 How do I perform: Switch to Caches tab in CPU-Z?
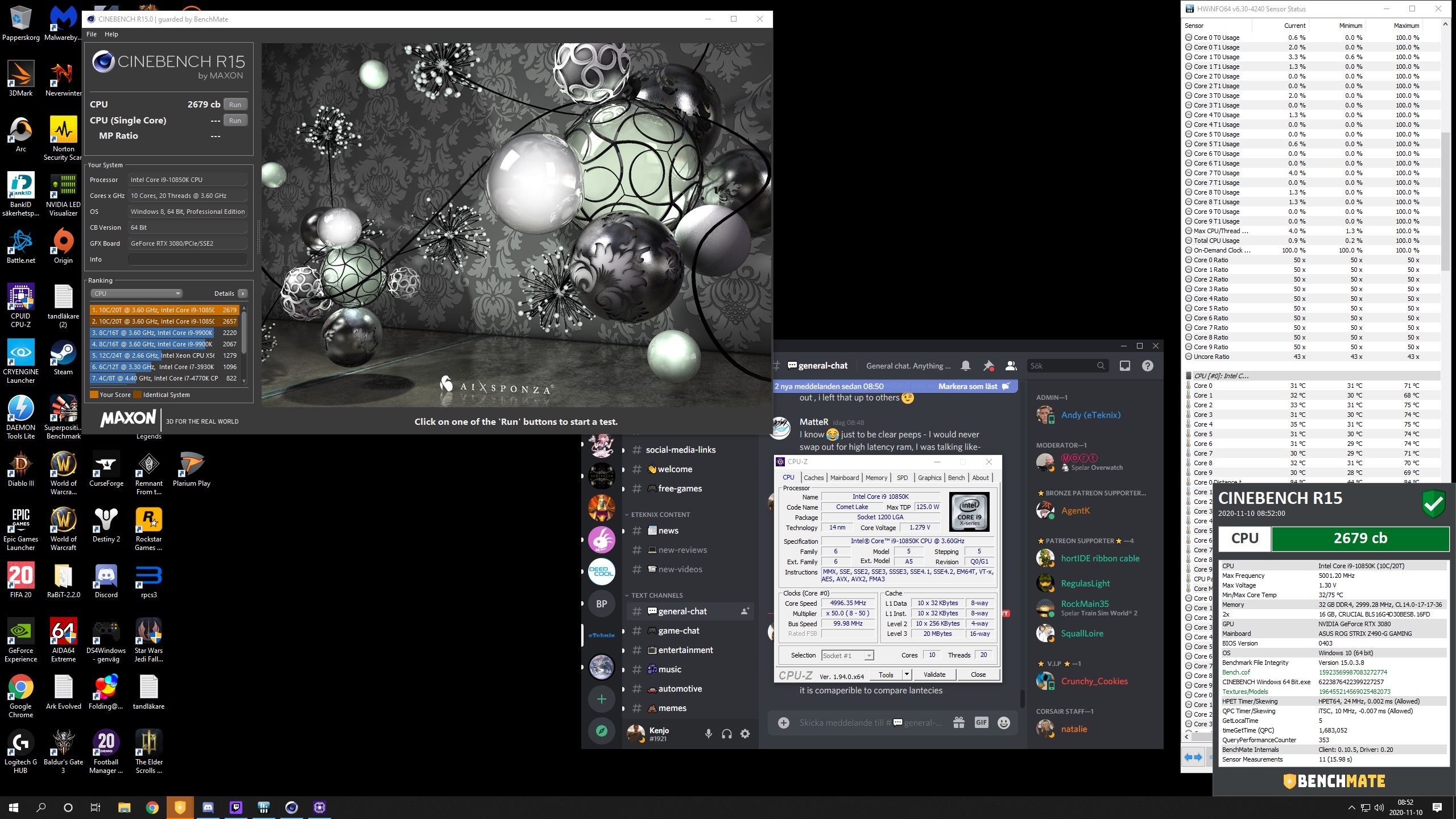click(x=813, y=478)
